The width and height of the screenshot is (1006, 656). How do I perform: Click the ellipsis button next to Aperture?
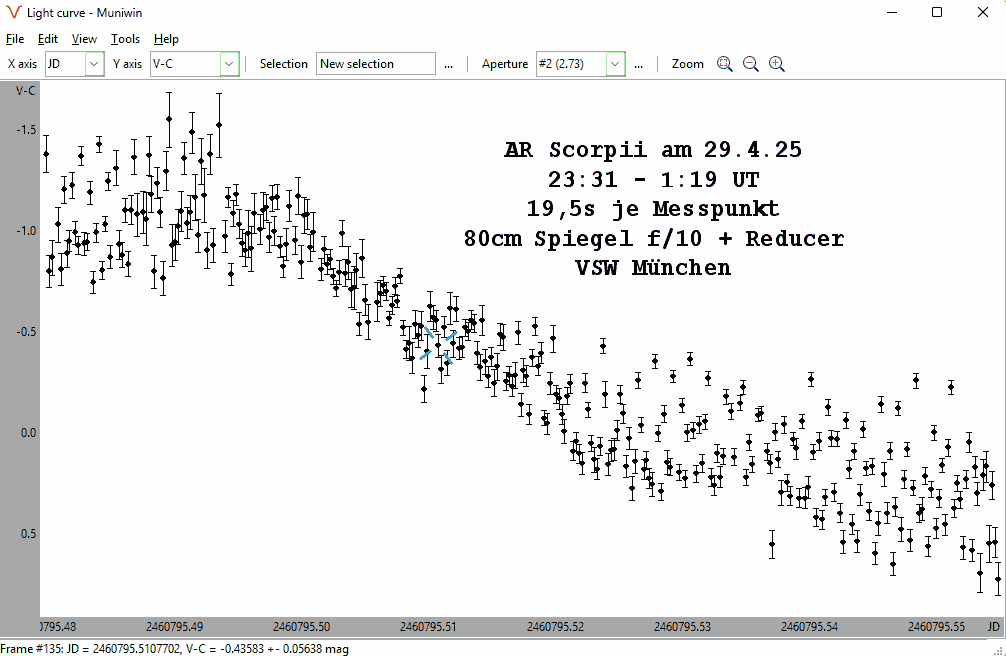pos(638,64)
